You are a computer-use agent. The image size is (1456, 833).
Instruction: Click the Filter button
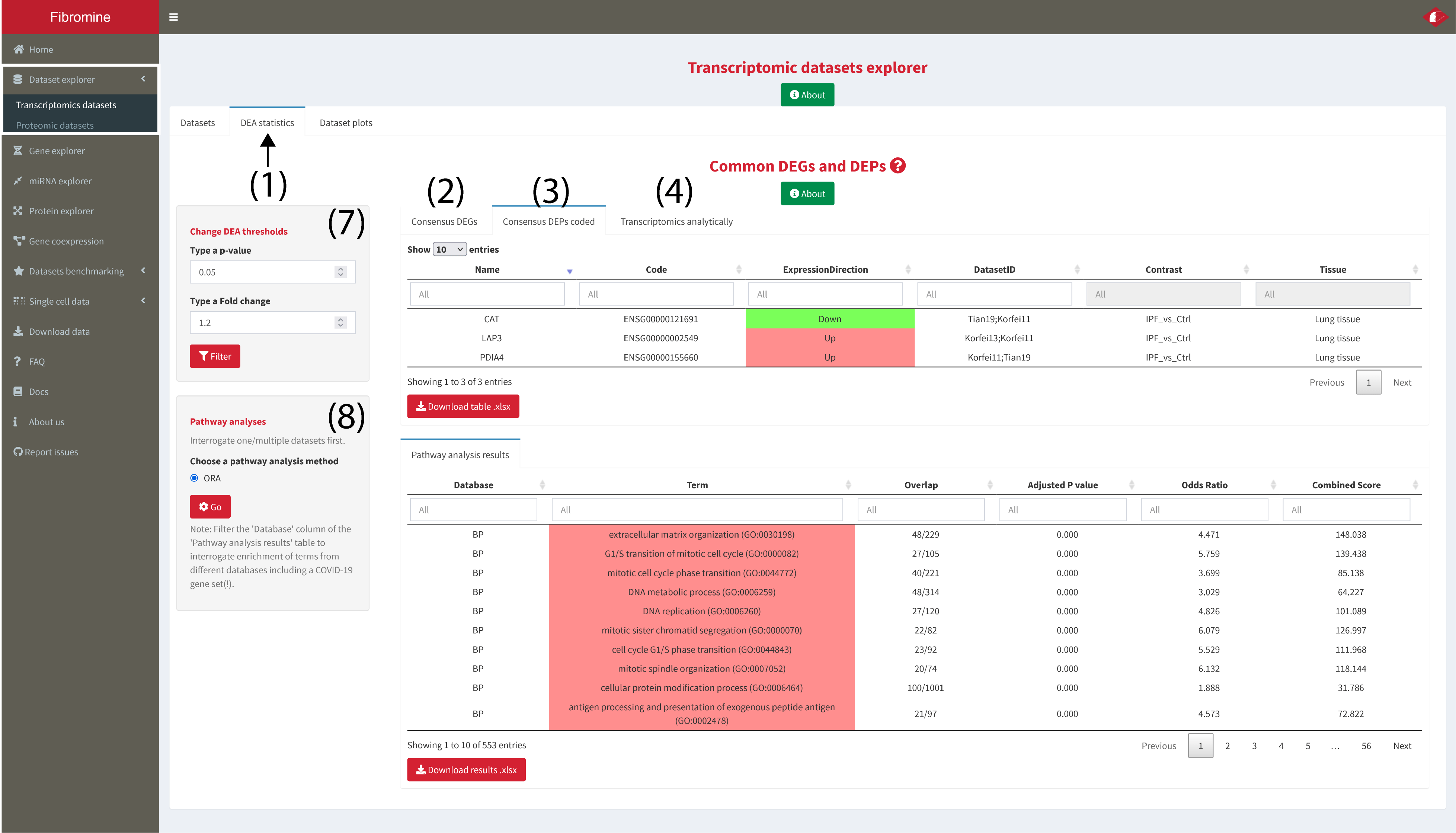pos(215,356)
